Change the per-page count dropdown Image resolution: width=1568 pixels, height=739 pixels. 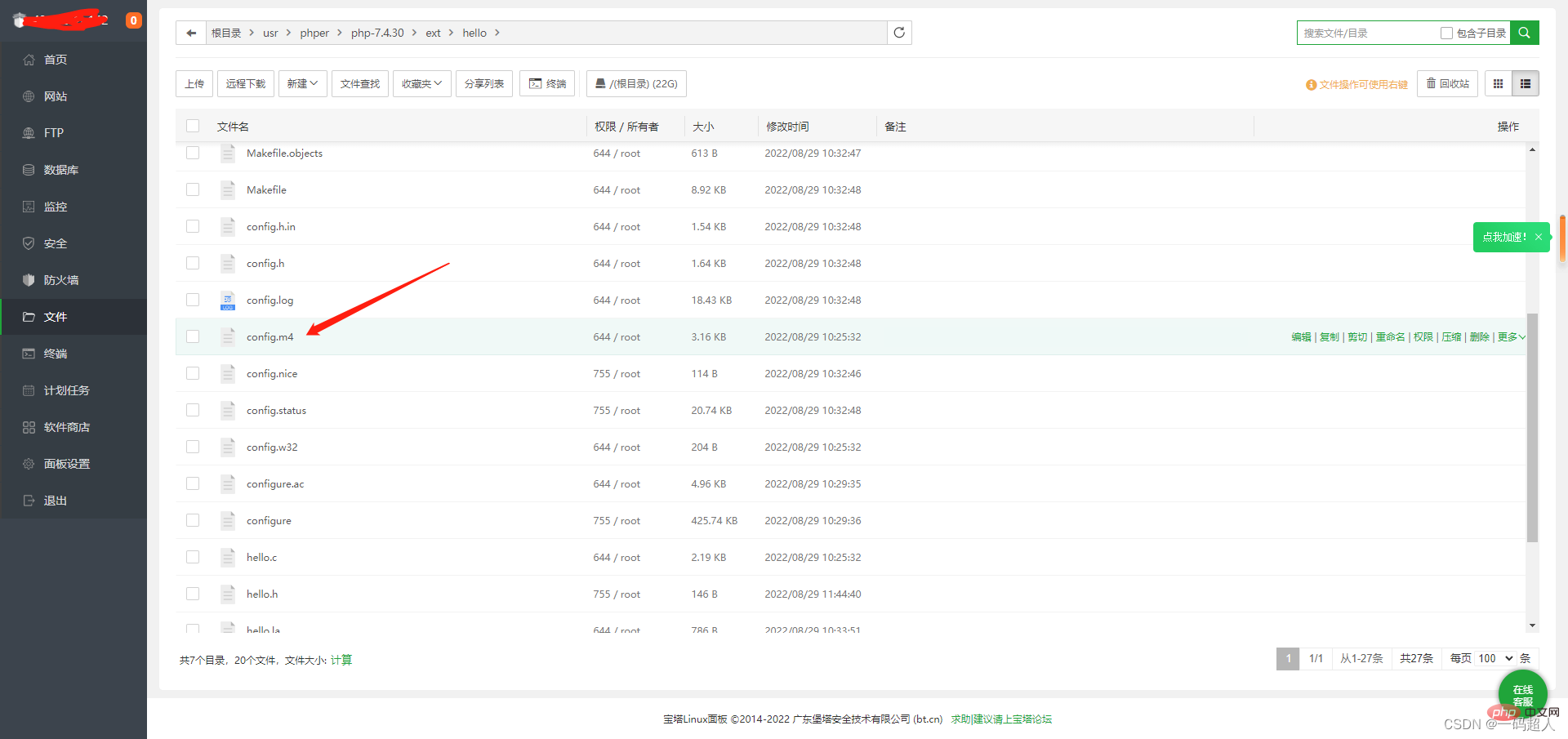(x=1495, y=659)
